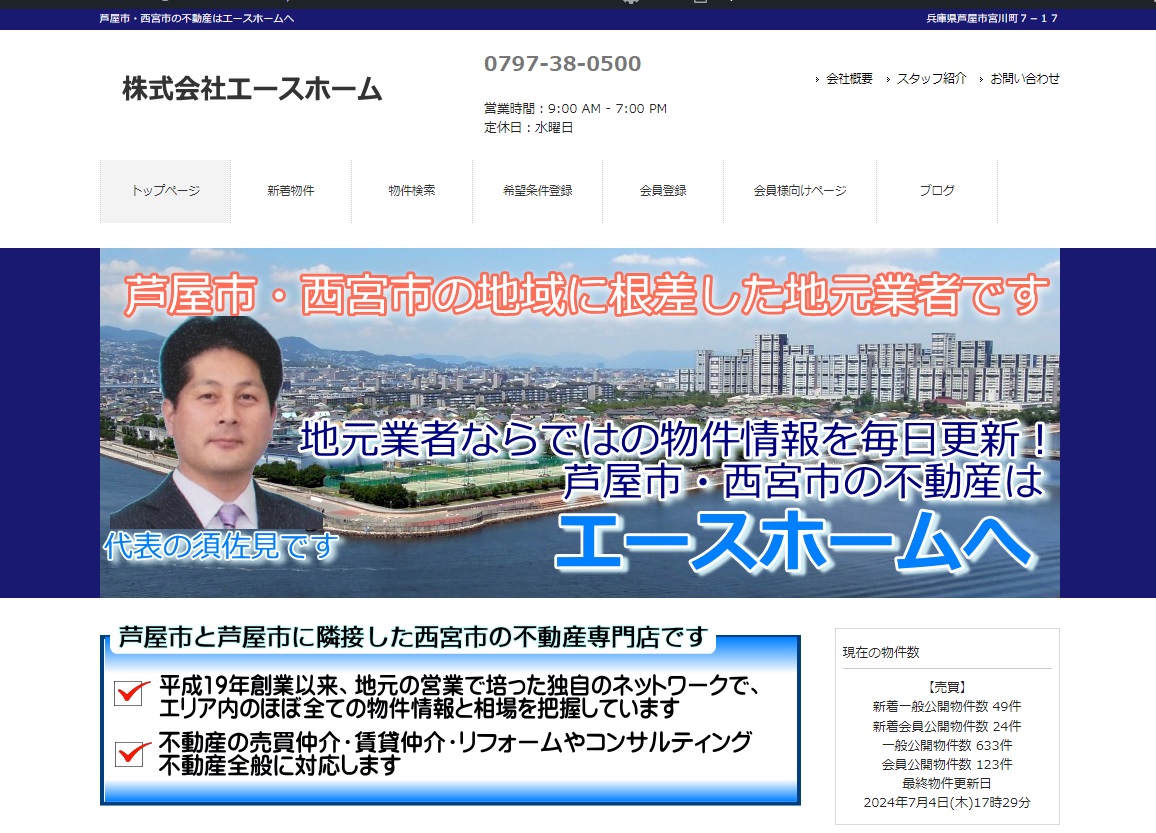This screenshot has width=1156, height=833.
Task: Open the トップページ navigation tab
Action: [x=166, y=191]
